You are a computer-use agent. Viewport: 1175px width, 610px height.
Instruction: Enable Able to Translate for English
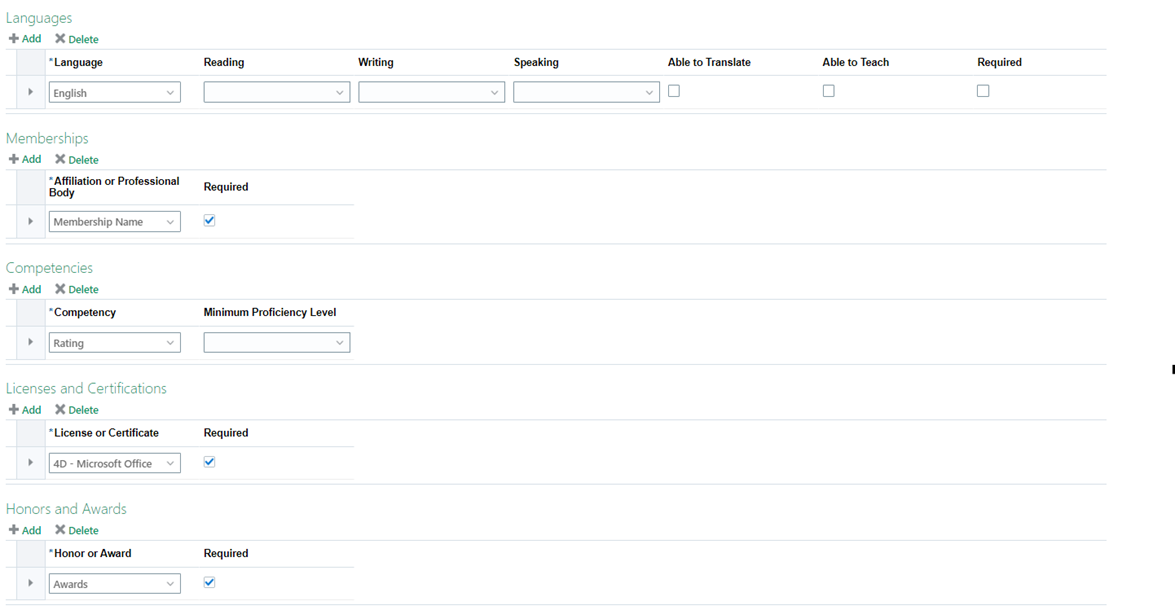coord(674,90)
